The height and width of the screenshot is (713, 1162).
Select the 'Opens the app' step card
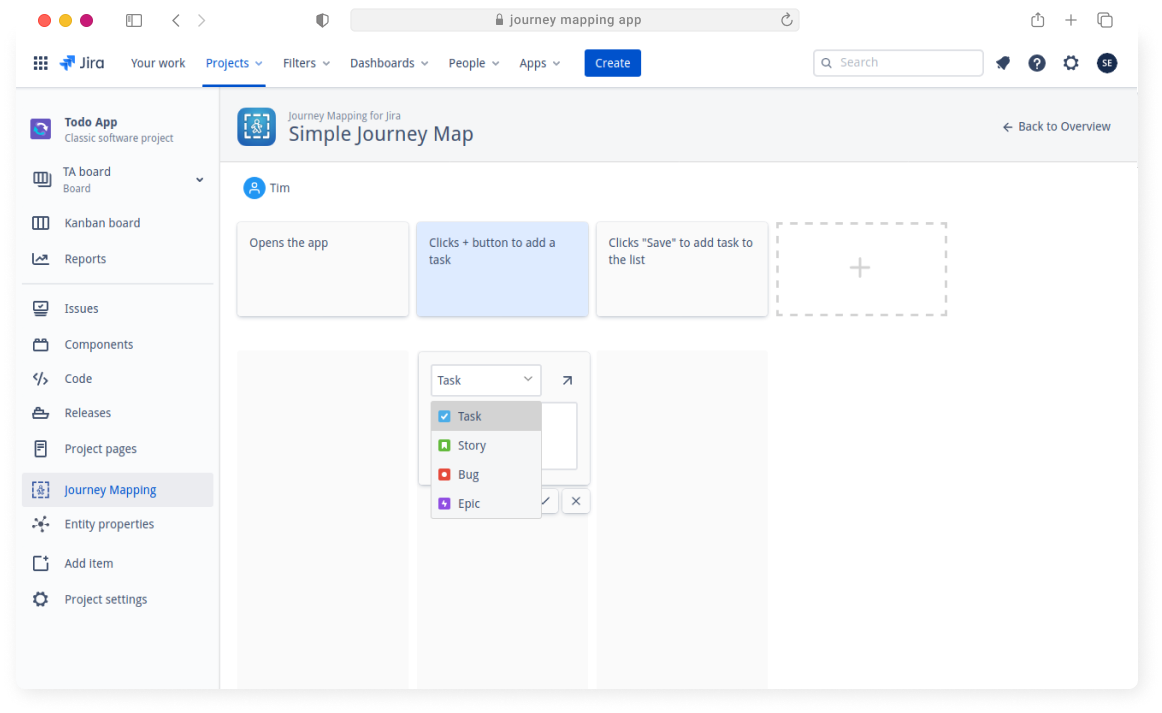[x=323, y=269]
